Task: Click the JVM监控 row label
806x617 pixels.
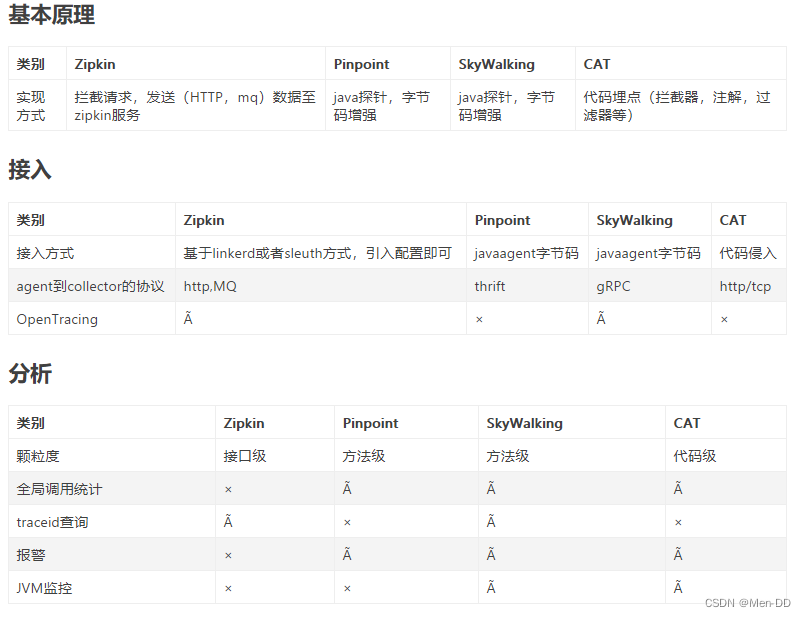Action: [45, 588]
